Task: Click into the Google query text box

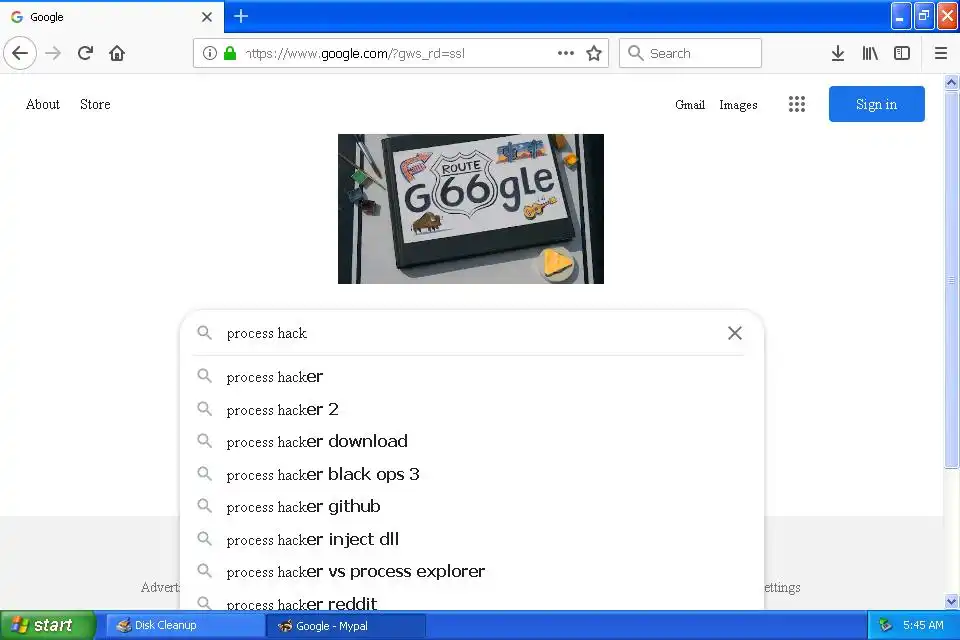Action: pyautogui.click(x=471, y=333)
